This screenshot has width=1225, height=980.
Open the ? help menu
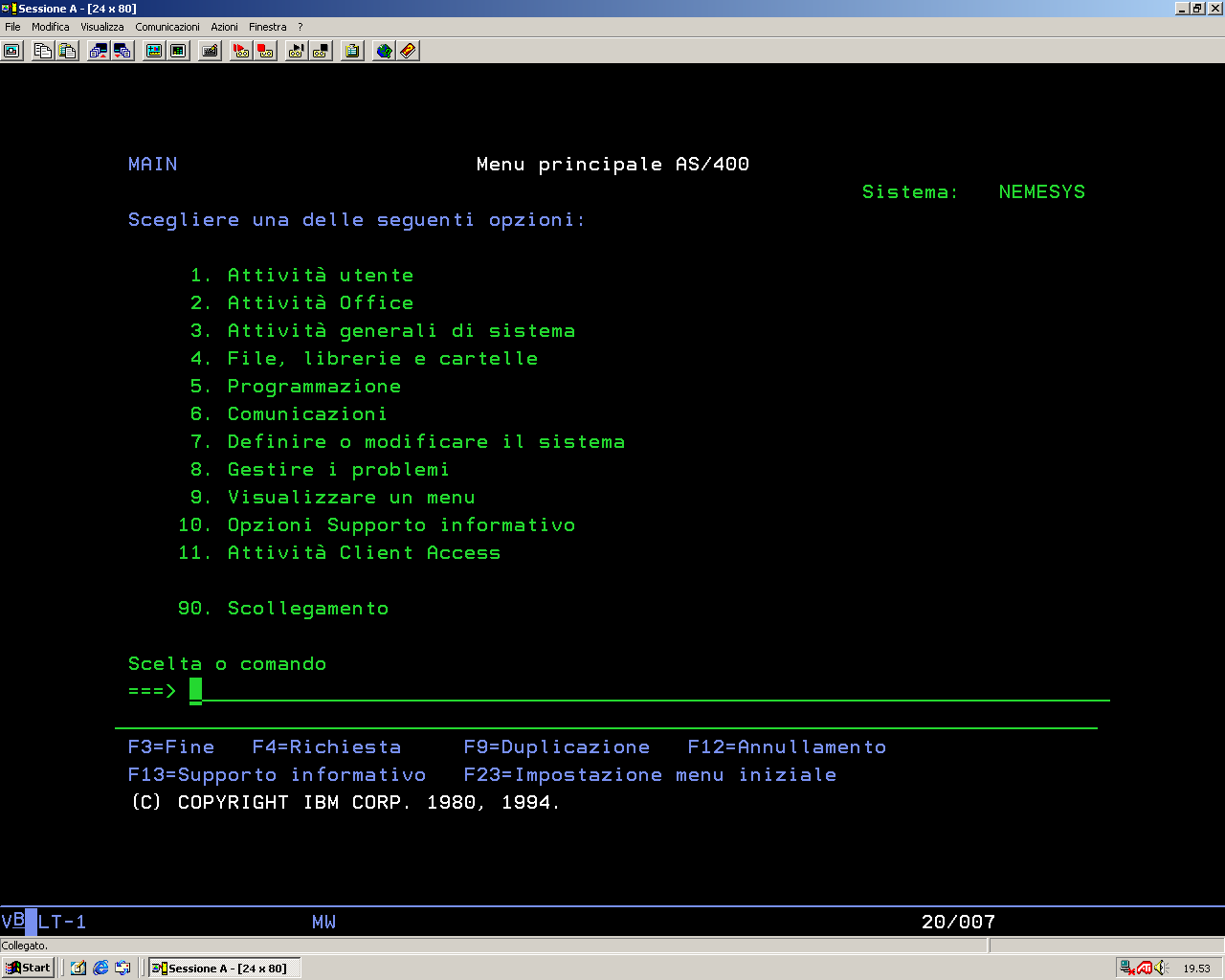pyautogui.click(x=300, y=27)
